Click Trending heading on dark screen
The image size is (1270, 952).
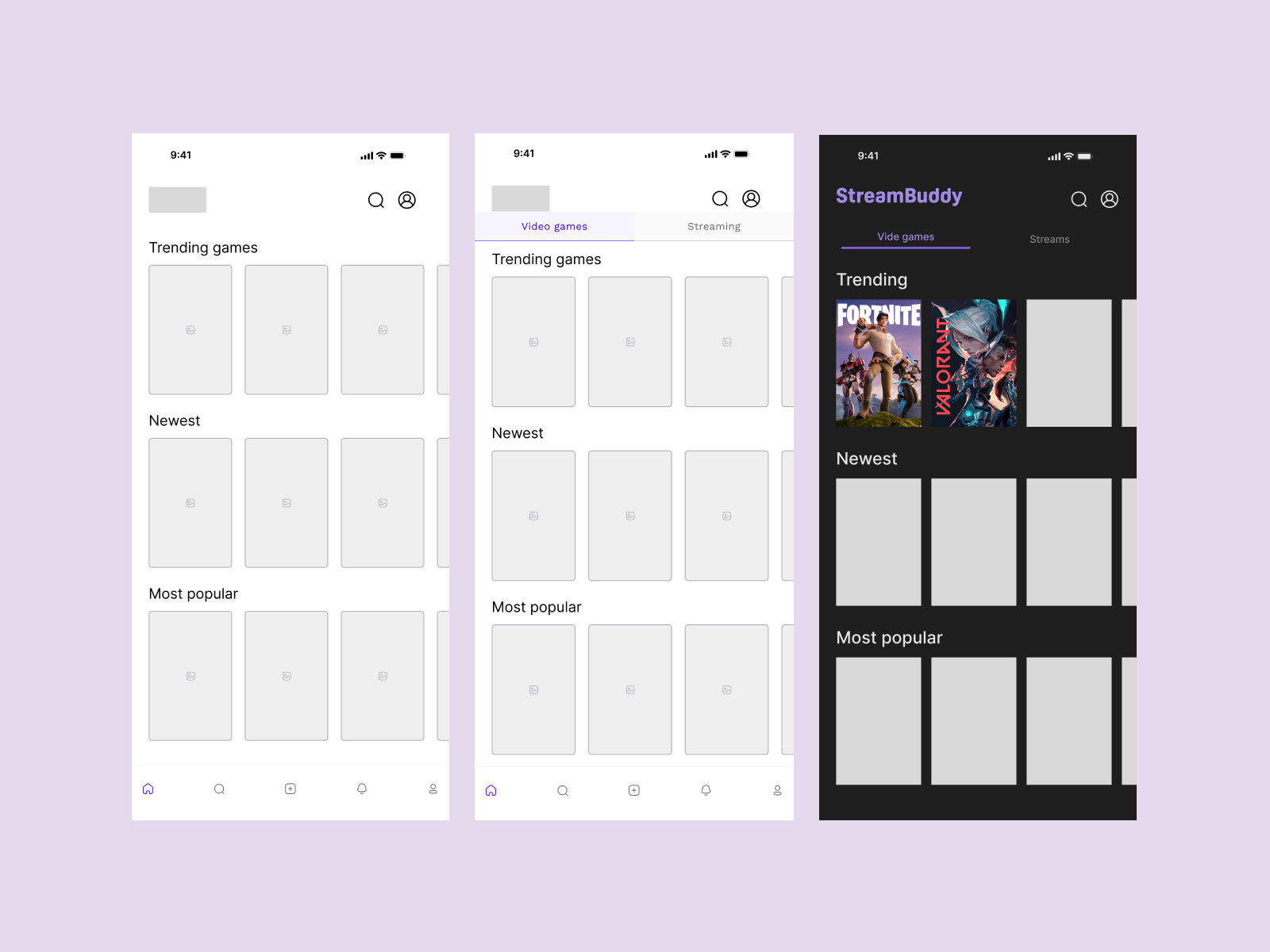pyautogui.click(x=872, y=280)
